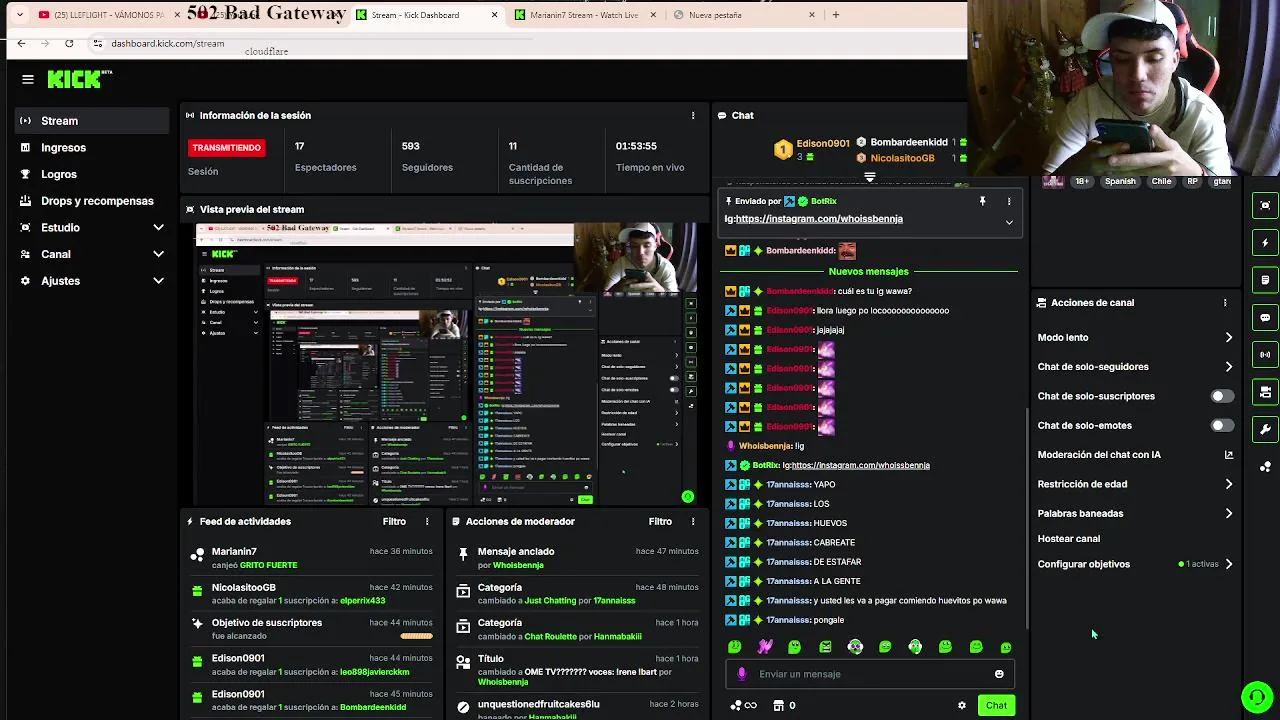
Task: Open Modo lento settings arrow
Action: click(1229, 337)
